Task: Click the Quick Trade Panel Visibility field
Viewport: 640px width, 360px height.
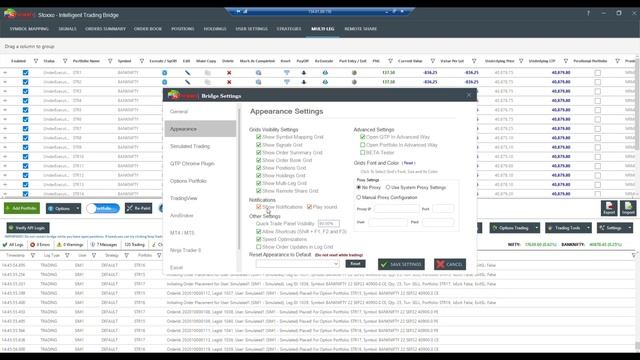Action: click(x=329, y=224)
